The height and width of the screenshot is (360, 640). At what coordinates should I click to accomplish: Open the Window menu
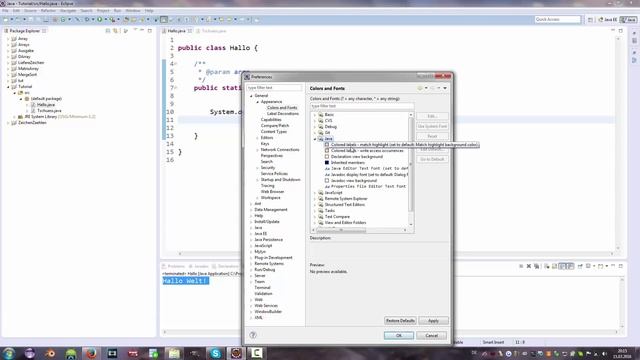(133, 10)
